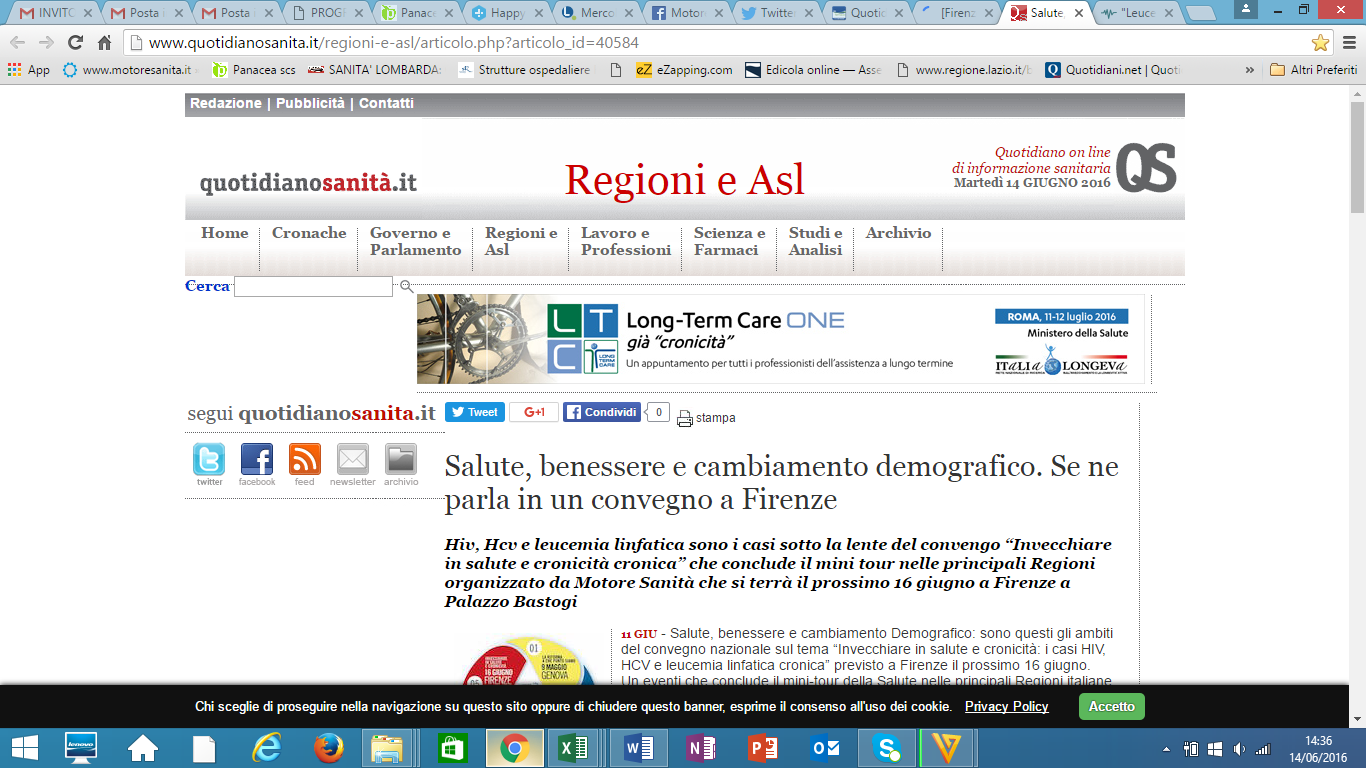This screenshot has width=1366, height=768.
Task: Click the taskbar clock showing 14:36
Action: (1319, 748)
